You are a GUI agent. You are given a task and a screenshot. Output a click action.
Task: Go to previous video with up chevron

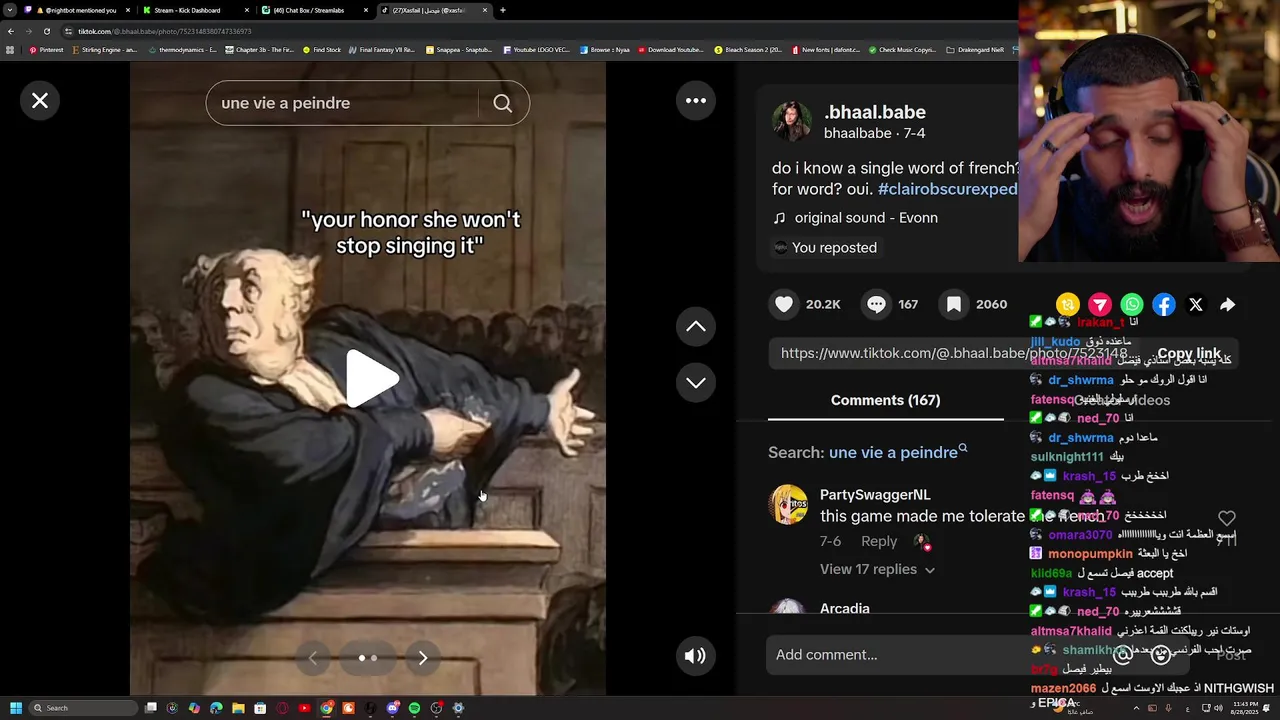point(696,327)
